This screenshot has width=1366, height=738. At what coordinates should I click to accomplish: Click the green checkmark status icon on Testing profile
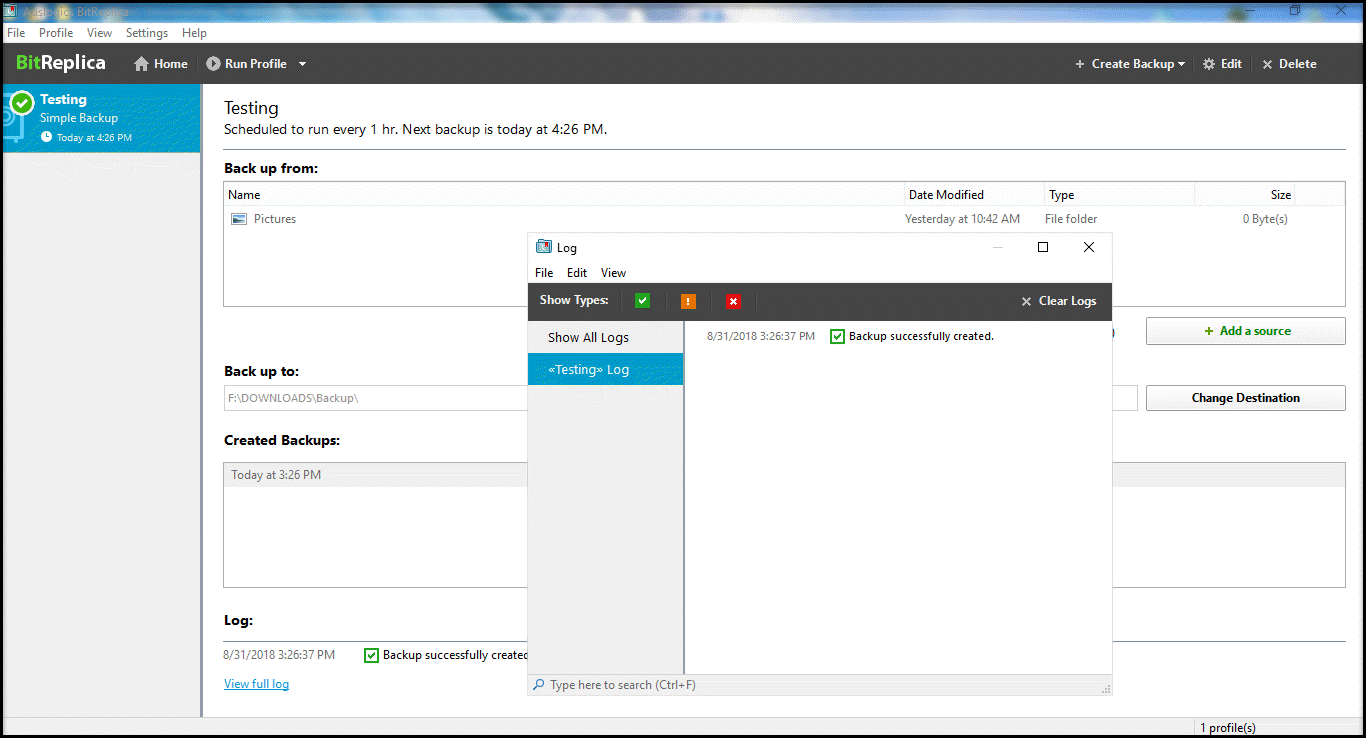(x=22, y=102)
